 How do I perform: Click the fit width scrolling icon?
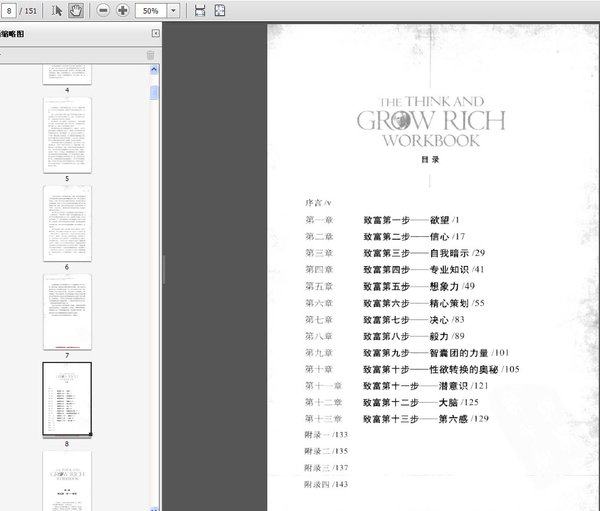200,10
